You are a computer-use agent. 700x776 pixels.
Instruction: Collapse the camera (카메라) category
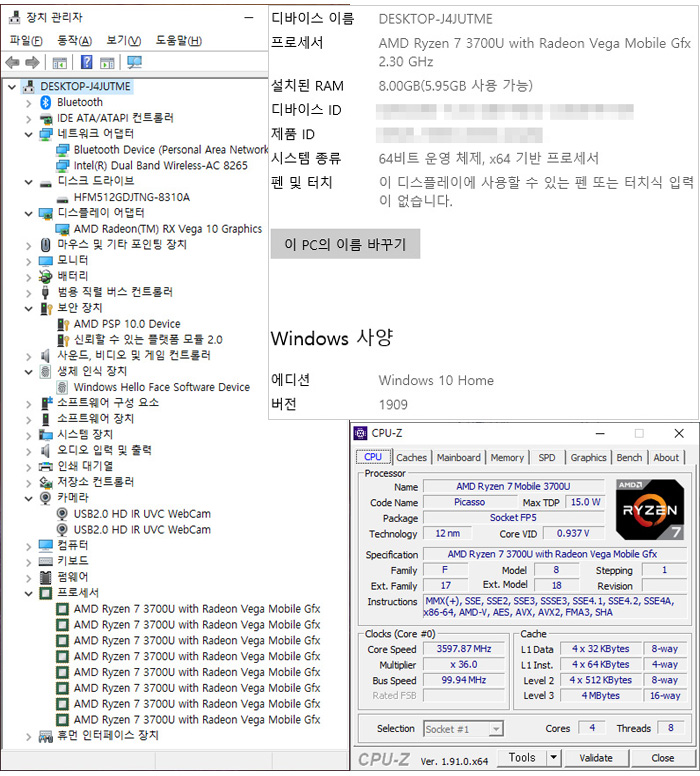tap(29, 498)
